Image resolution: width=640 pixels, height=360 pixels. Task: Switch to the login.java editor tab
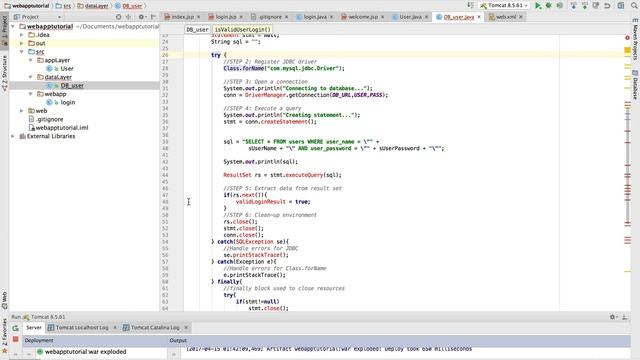314,17
